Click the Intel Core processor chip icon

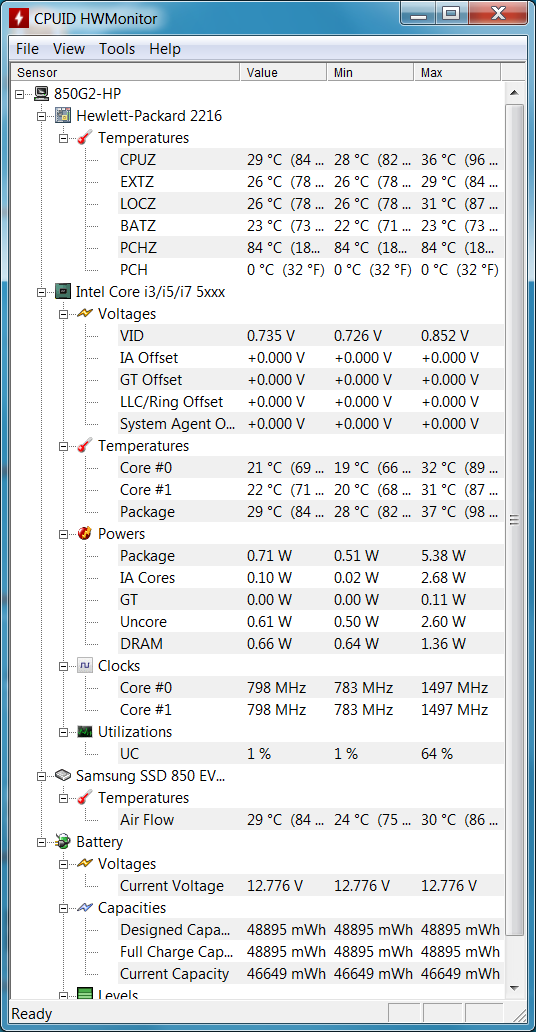[x=63, y=292]
